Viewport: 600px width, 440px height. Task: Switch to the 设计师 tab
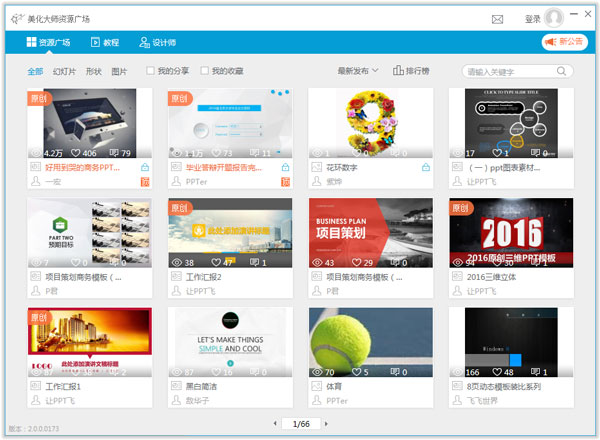(157, 42)
